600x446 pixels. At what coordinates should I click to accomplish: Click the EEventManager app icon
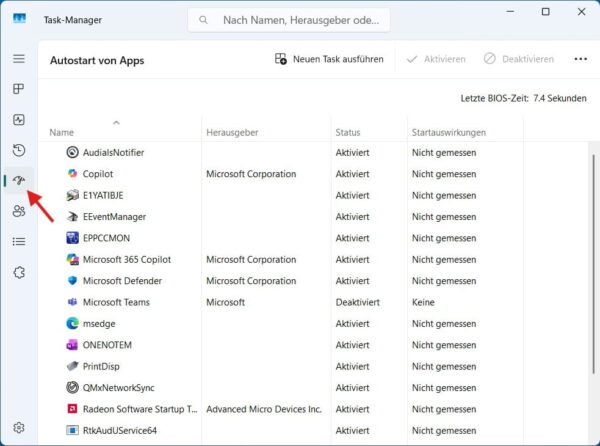point(72,216)
